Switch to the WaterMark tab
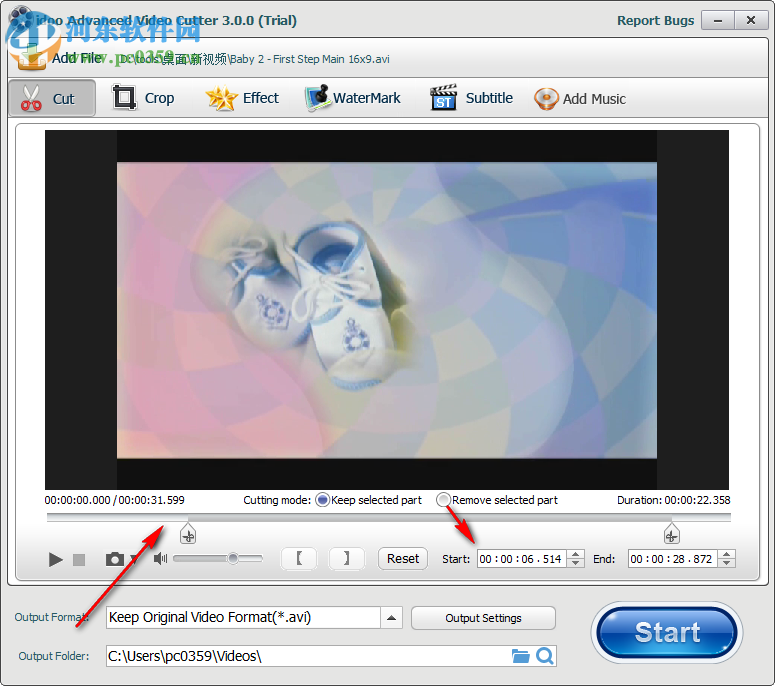The image size is (775, 686). tap(352, 98)
